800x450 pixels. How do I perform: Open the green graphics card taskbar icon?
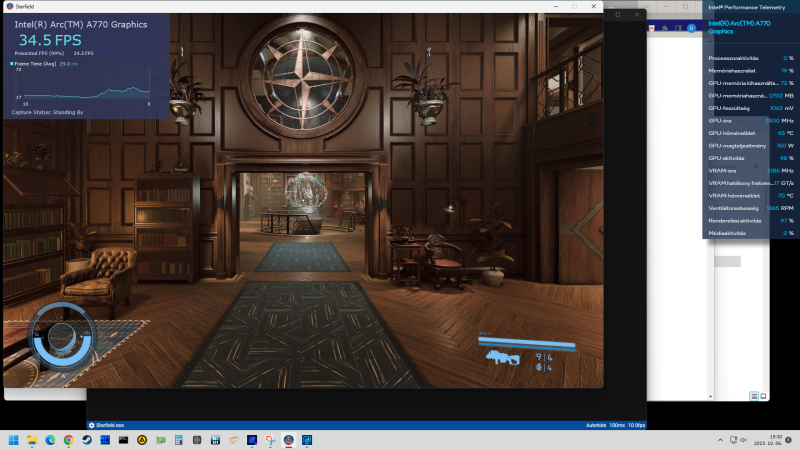point(160,440)
